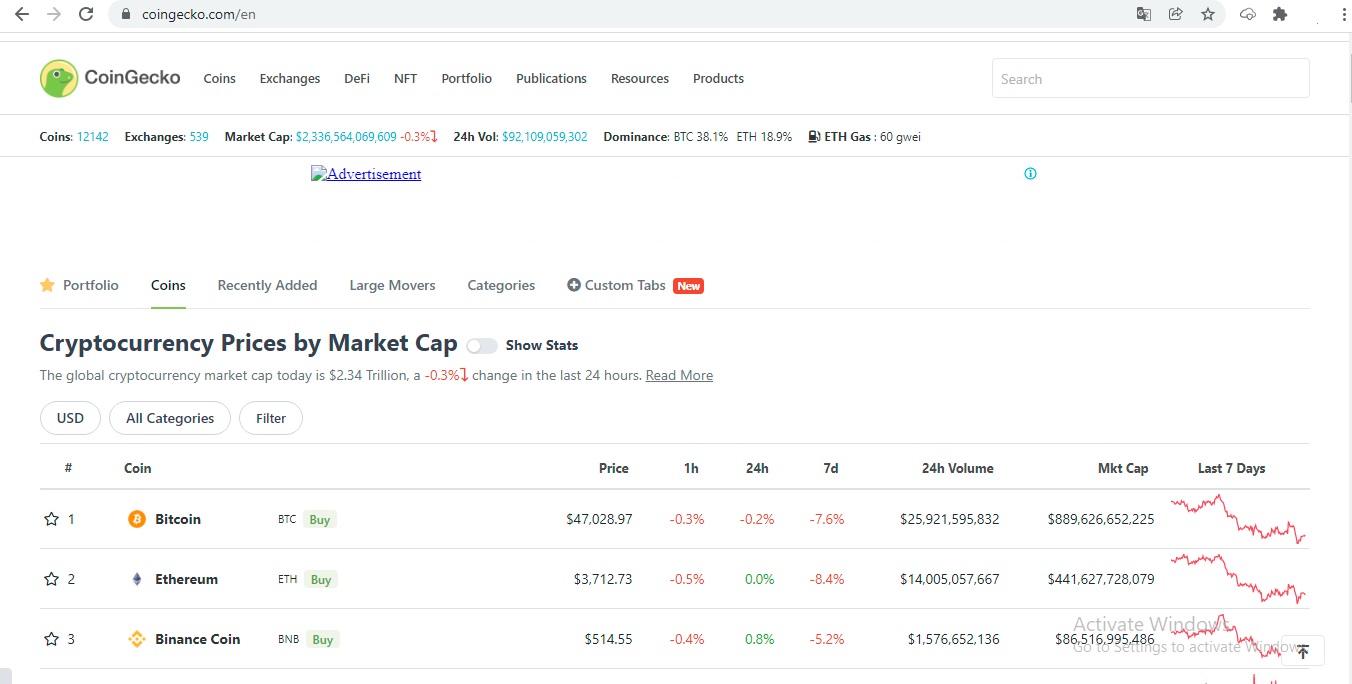Click into the Search input field
Screen dimensions: 1352x684
click(x=1150, y=78)
